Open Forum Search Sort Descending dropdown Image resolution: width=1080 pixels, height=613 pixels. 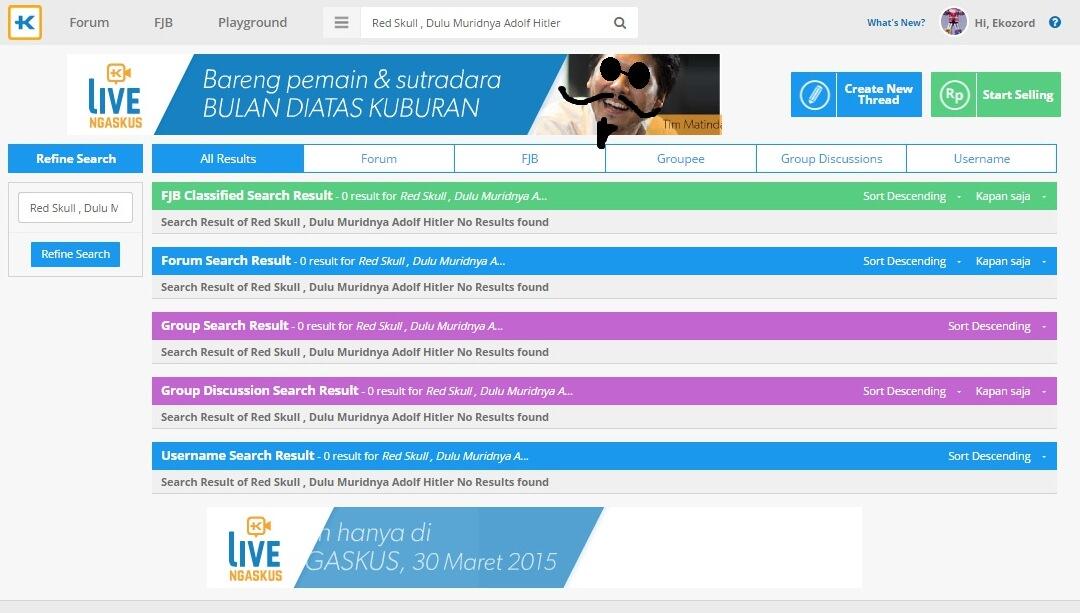pyautogui.click(x=911, y=261)
